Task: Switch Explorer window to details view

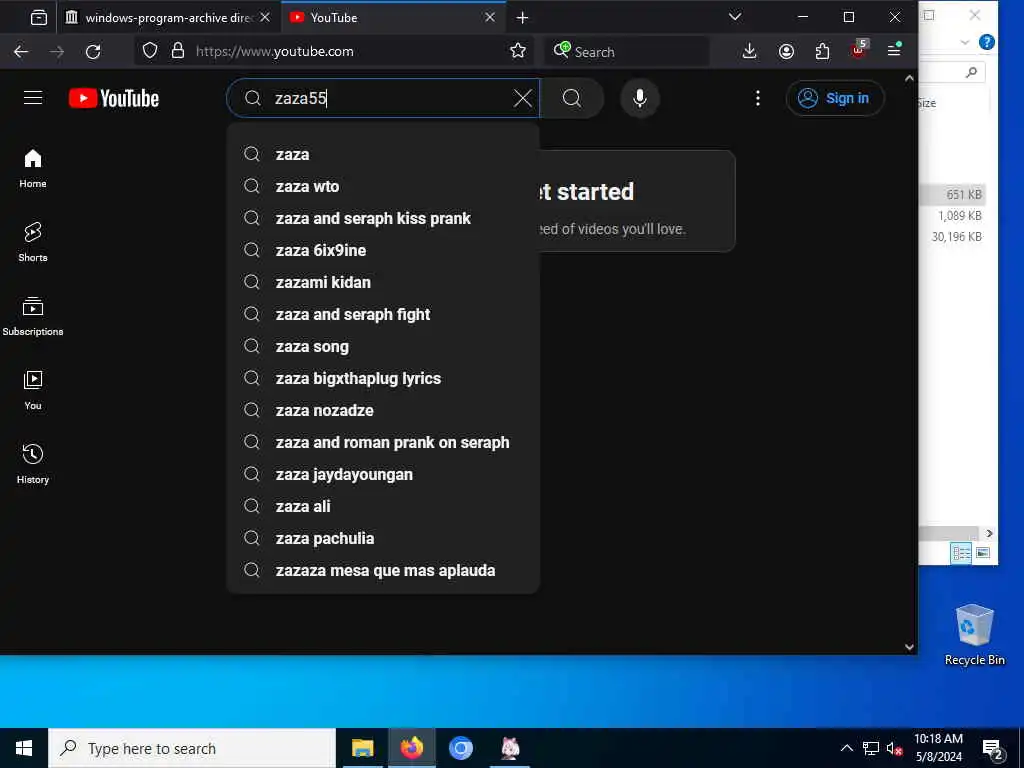Action: pyautogui.click(x=961, y=553)
